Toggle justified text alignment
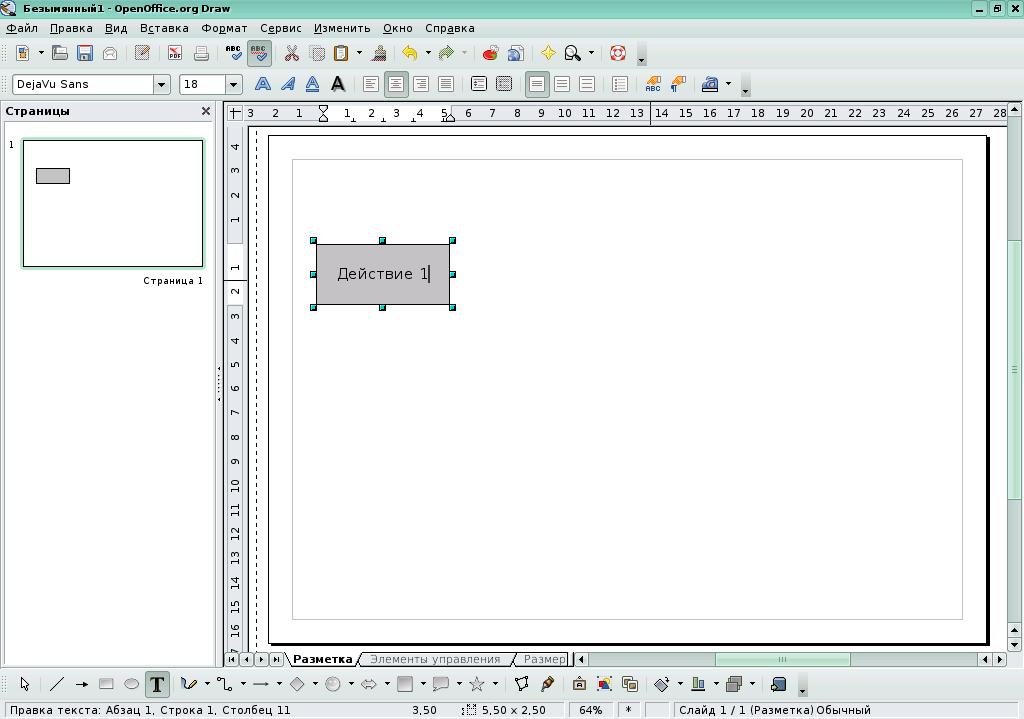This screenshot has width=1024, height=719. tap(446, 84)
